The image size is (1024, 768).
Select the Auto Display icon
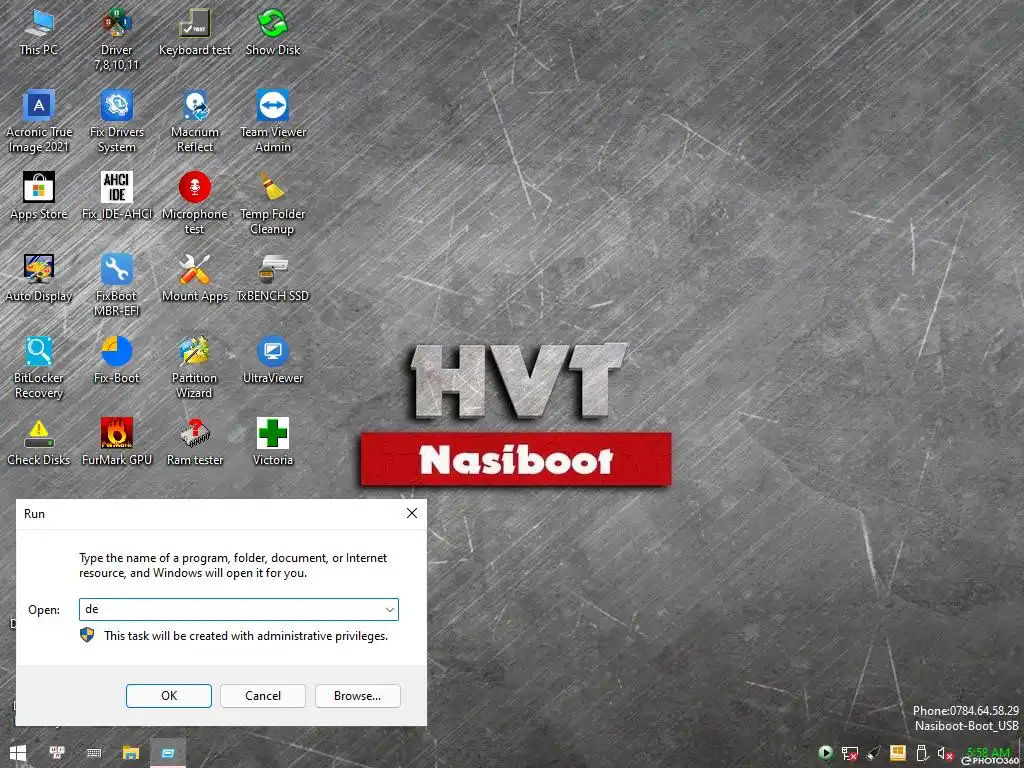click(x=39, y=278)
